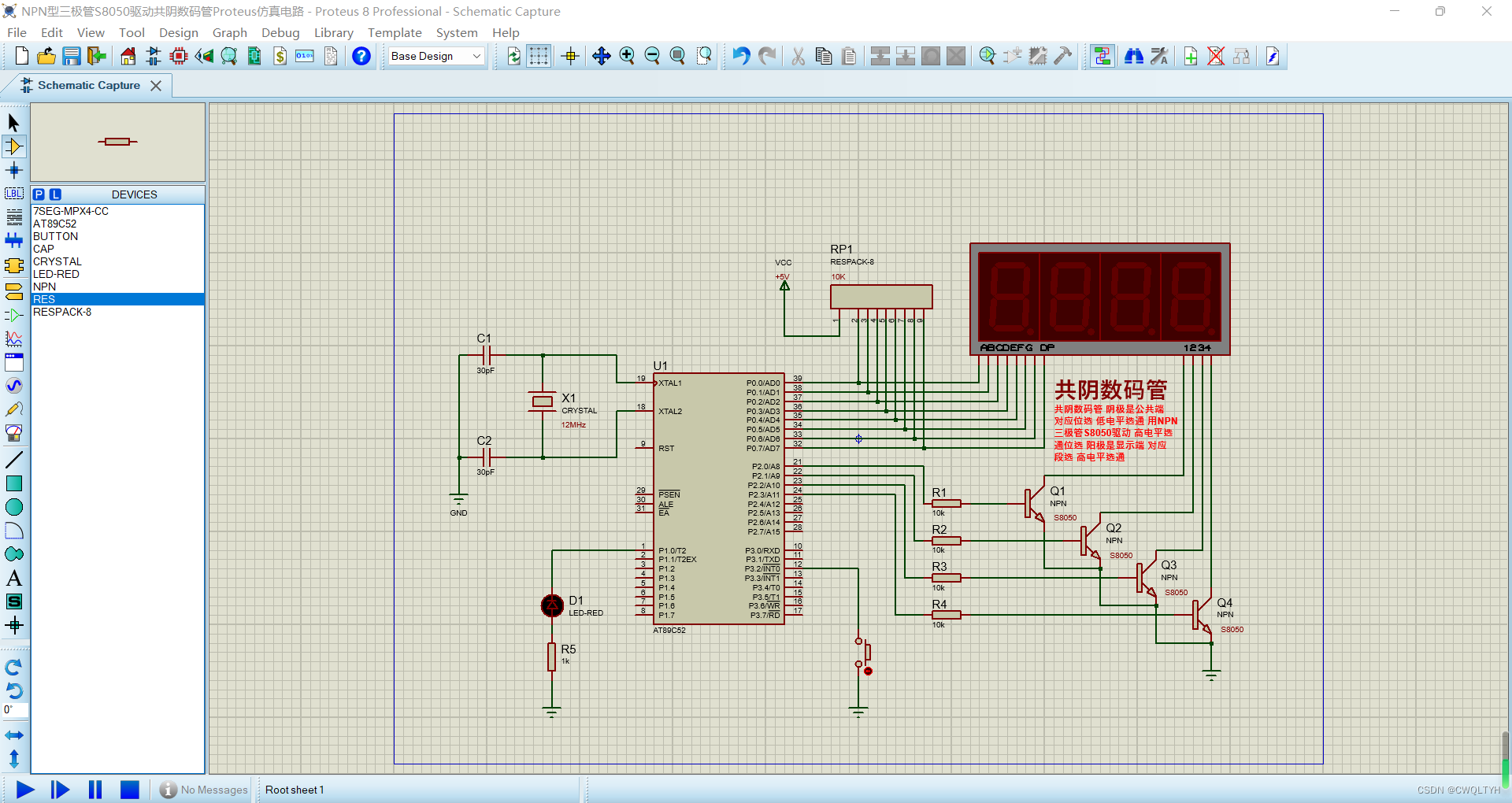The height and width of the screenshot is (803, 1512).
Task: Flip component vertically (Y-mirror)
Action: click(x=13, y=759)
